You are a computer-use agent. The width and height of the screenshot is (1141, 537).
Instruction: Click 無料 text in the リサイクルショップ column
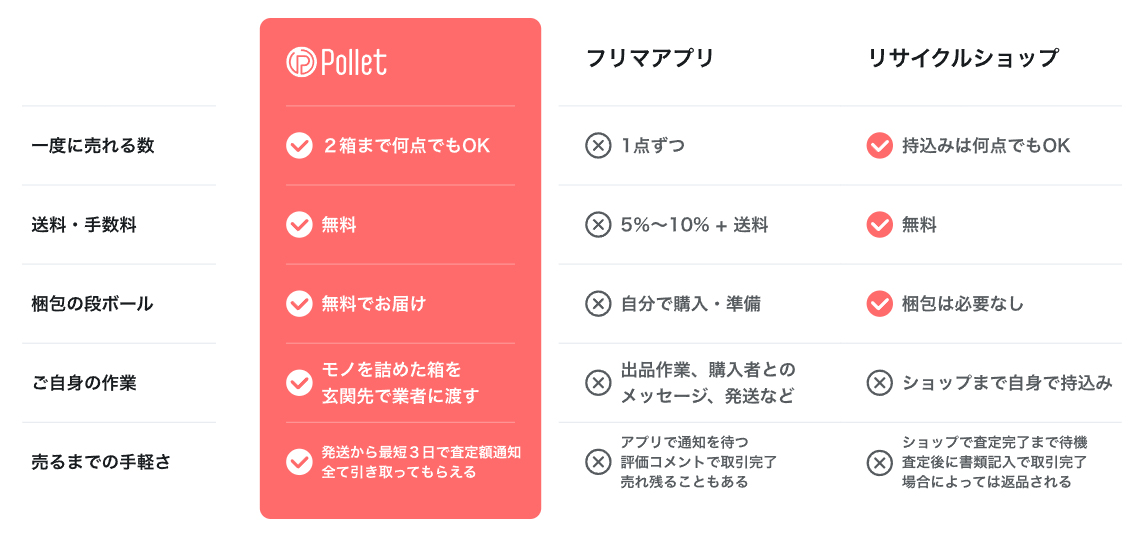coord(920,225)
